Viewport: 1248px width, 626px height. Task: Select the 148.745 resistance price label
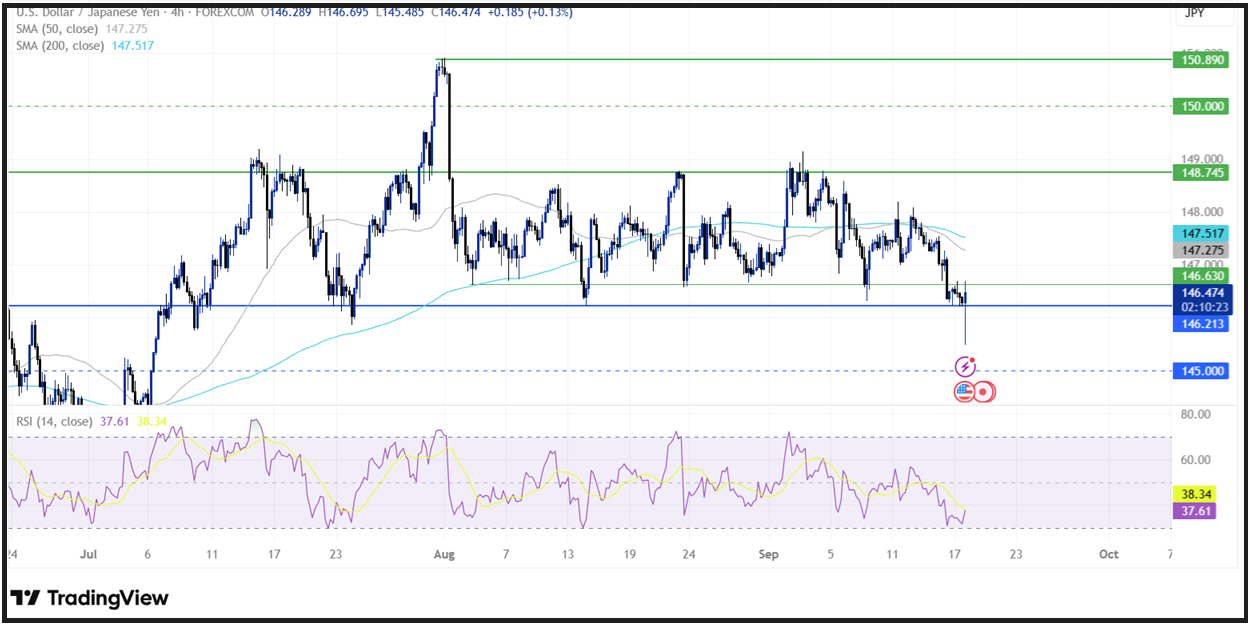[x=1200, y=173]
